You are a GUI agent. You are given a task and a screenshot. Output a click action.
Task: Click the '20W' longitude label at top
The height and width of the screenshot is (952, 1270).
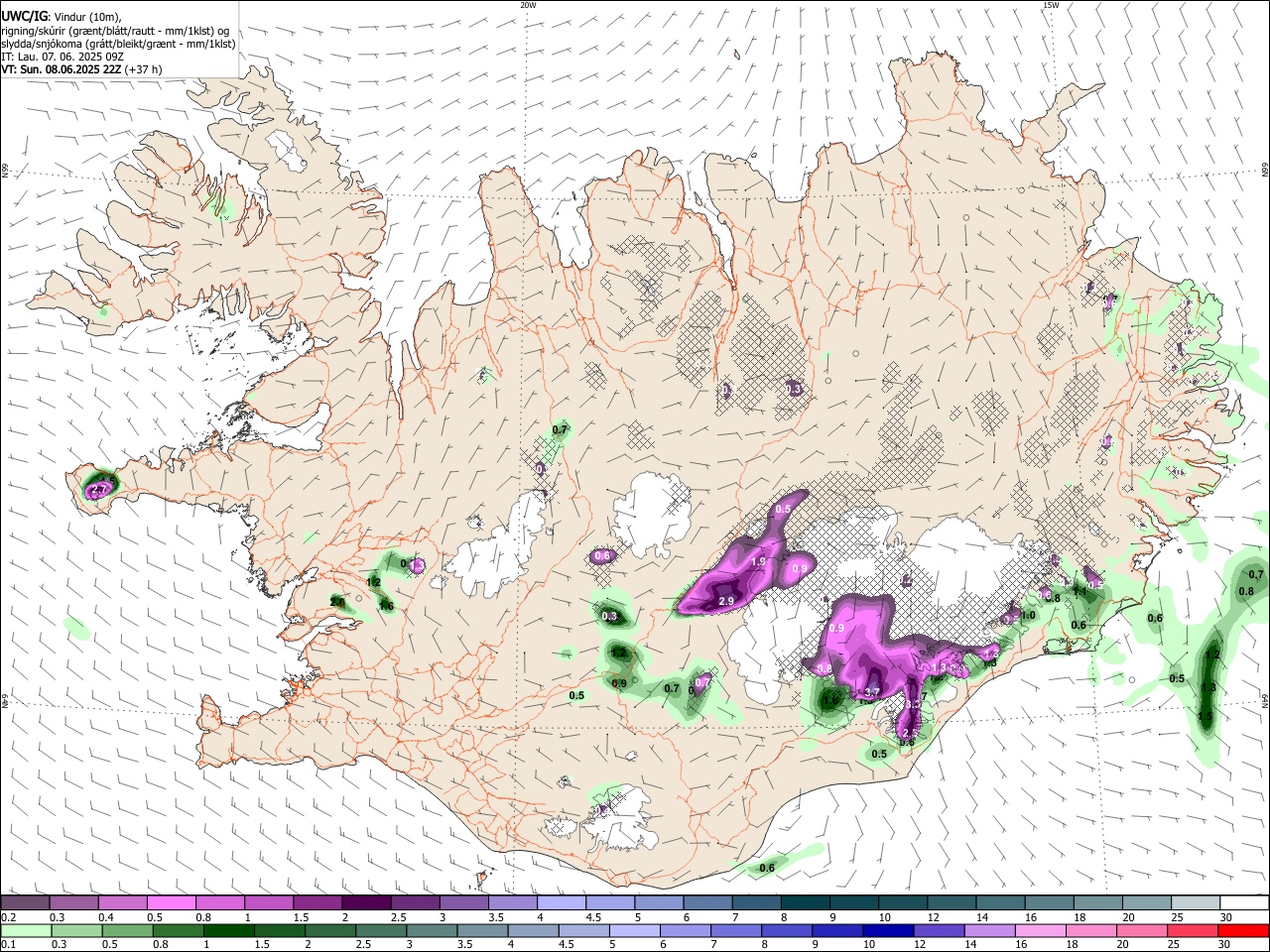(528, 5)
